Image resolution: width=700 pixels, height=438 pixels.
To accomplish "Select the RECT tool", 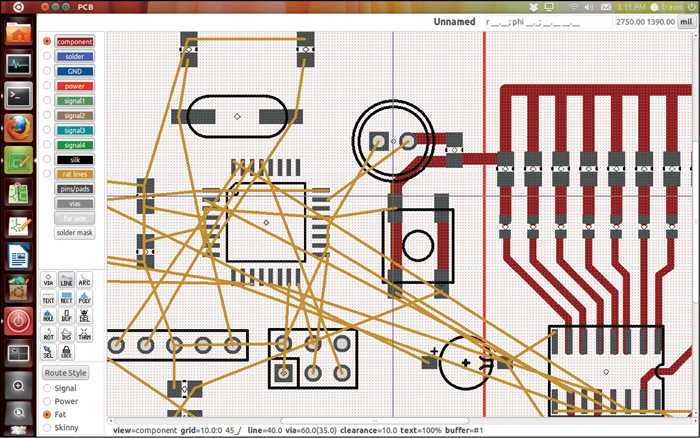I will 66,298.
